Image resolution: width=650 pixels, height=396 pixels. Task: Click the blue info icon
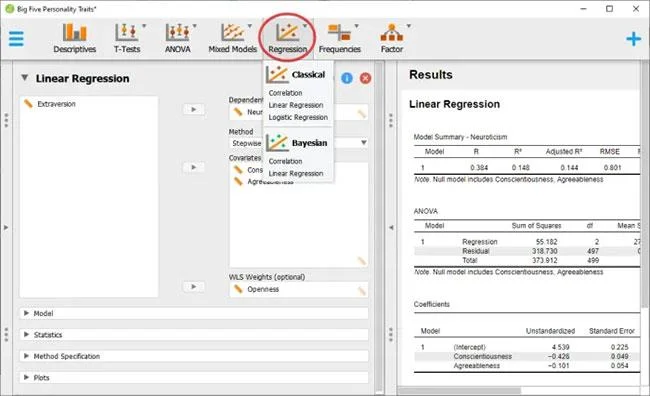tap(347, 78)
